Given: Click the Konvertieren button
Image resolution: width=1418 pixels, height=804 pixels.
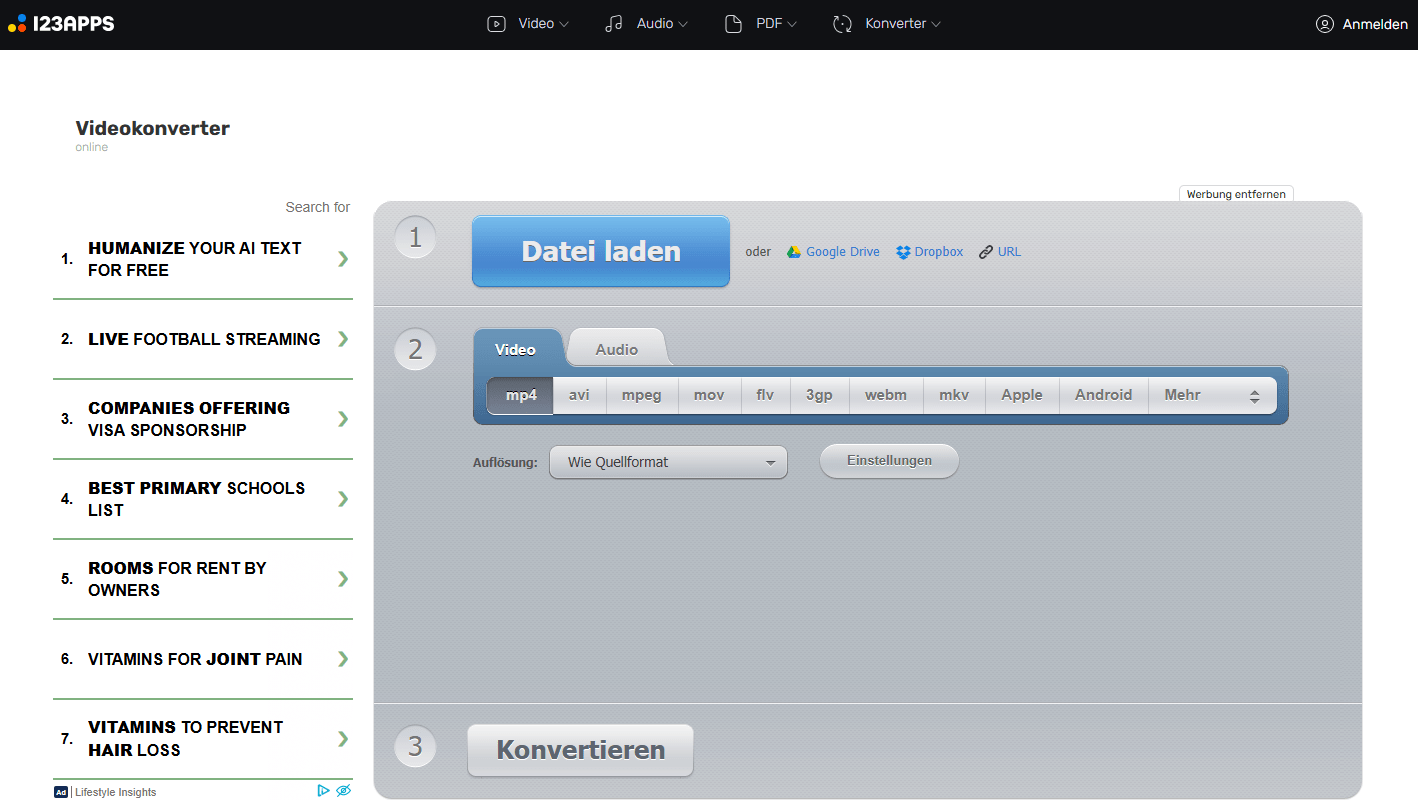Looking at the screenshot, I should pyautogui.click(x=580, y=750).
